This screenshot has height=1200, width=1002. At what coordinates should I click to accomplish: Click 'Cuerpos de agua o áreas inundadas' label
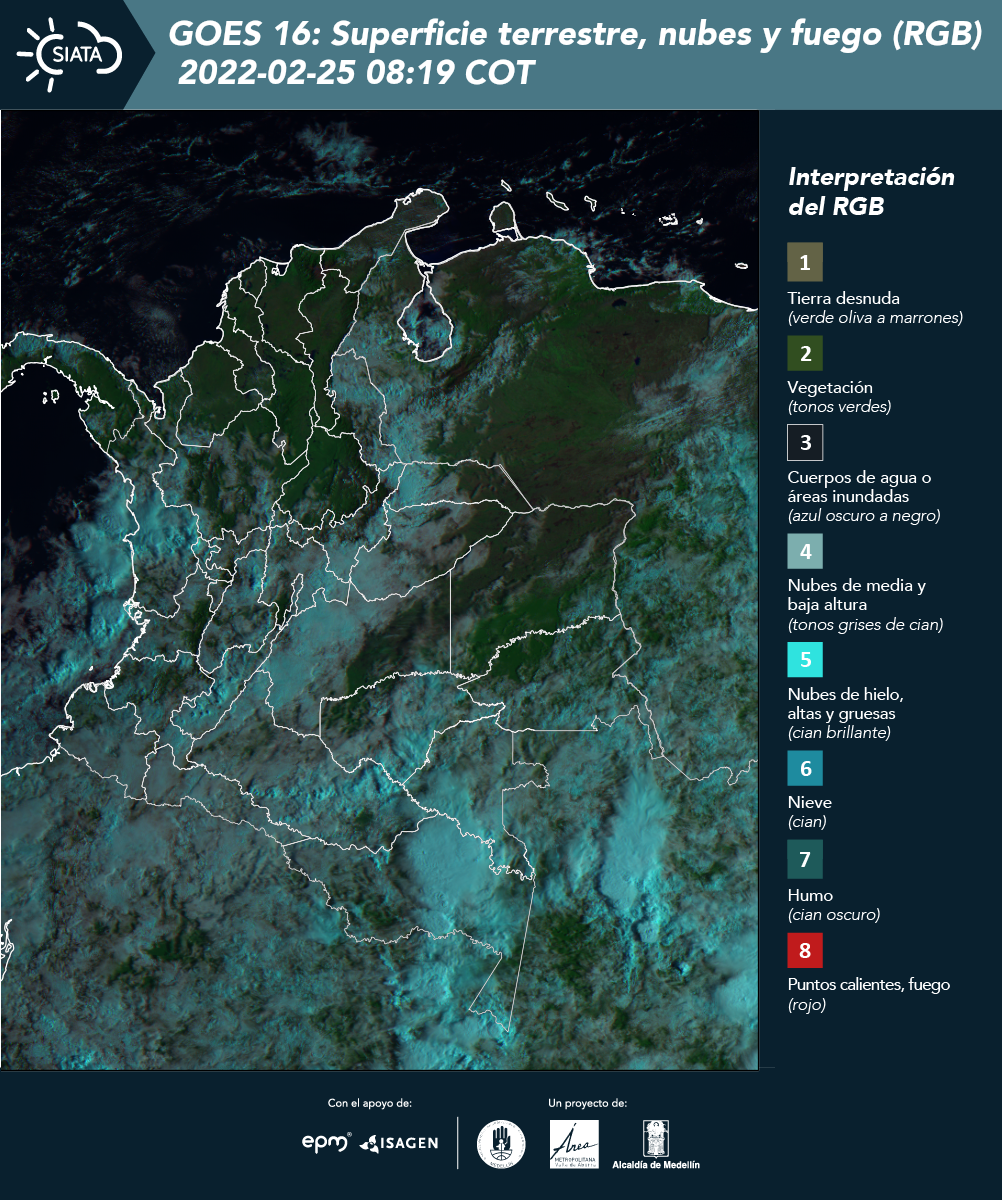[x=860, y=486]
